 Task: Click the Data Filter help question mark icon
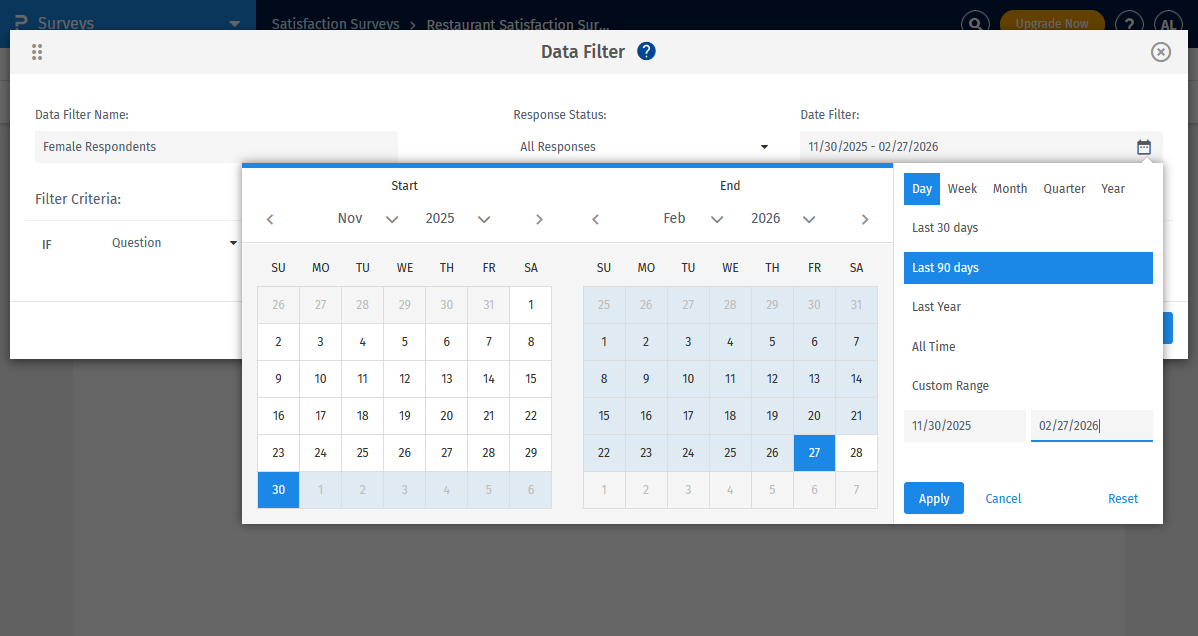tap(646, 51)
